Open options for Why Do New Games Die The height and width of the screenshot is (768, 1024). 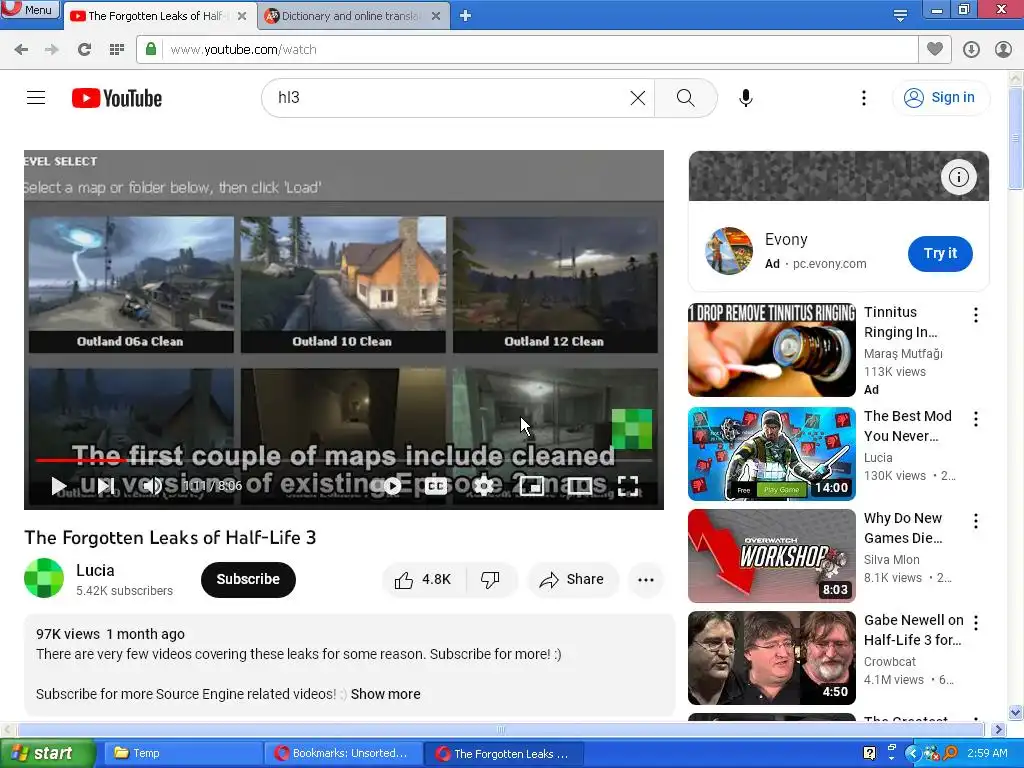976,521
